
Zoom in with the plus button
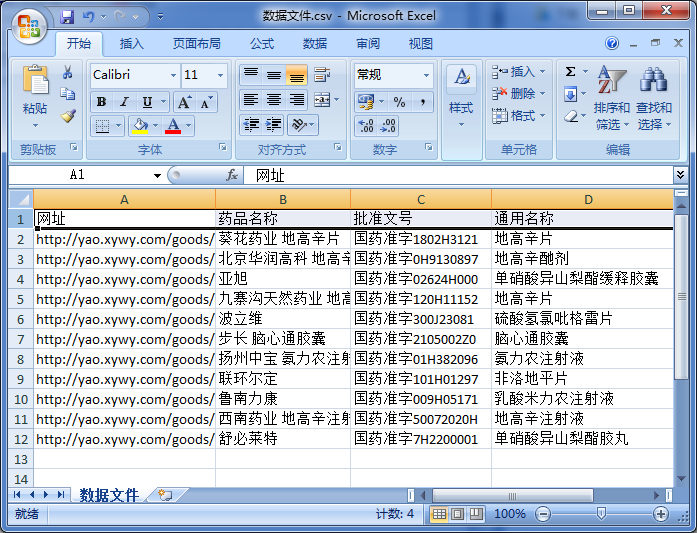coord(661,514)
